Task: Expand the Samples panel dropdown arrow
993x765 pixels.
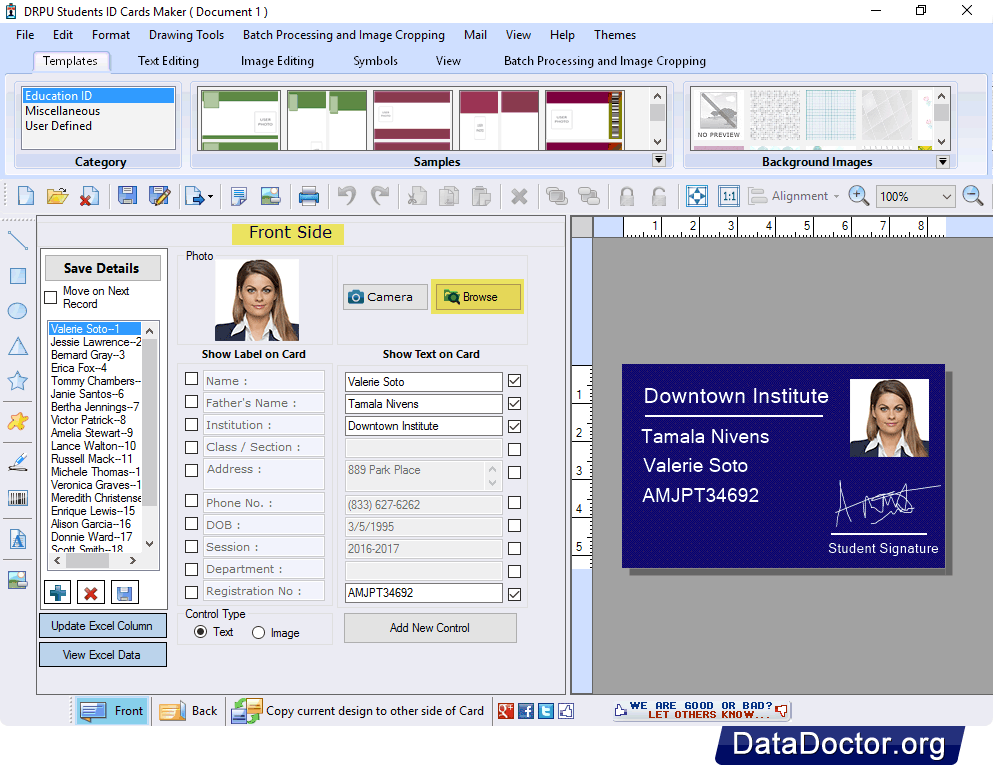Action: pos(659,160)
